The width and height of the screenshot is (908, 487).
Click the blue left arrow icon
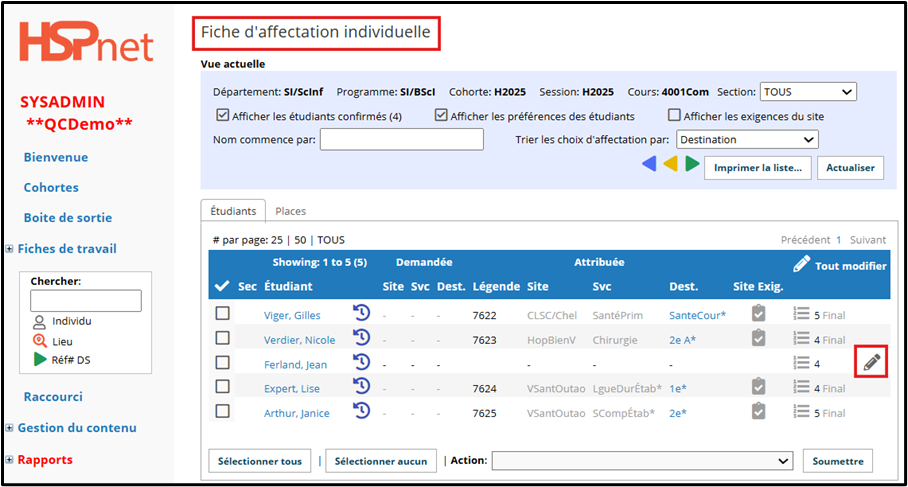(649, 164)
